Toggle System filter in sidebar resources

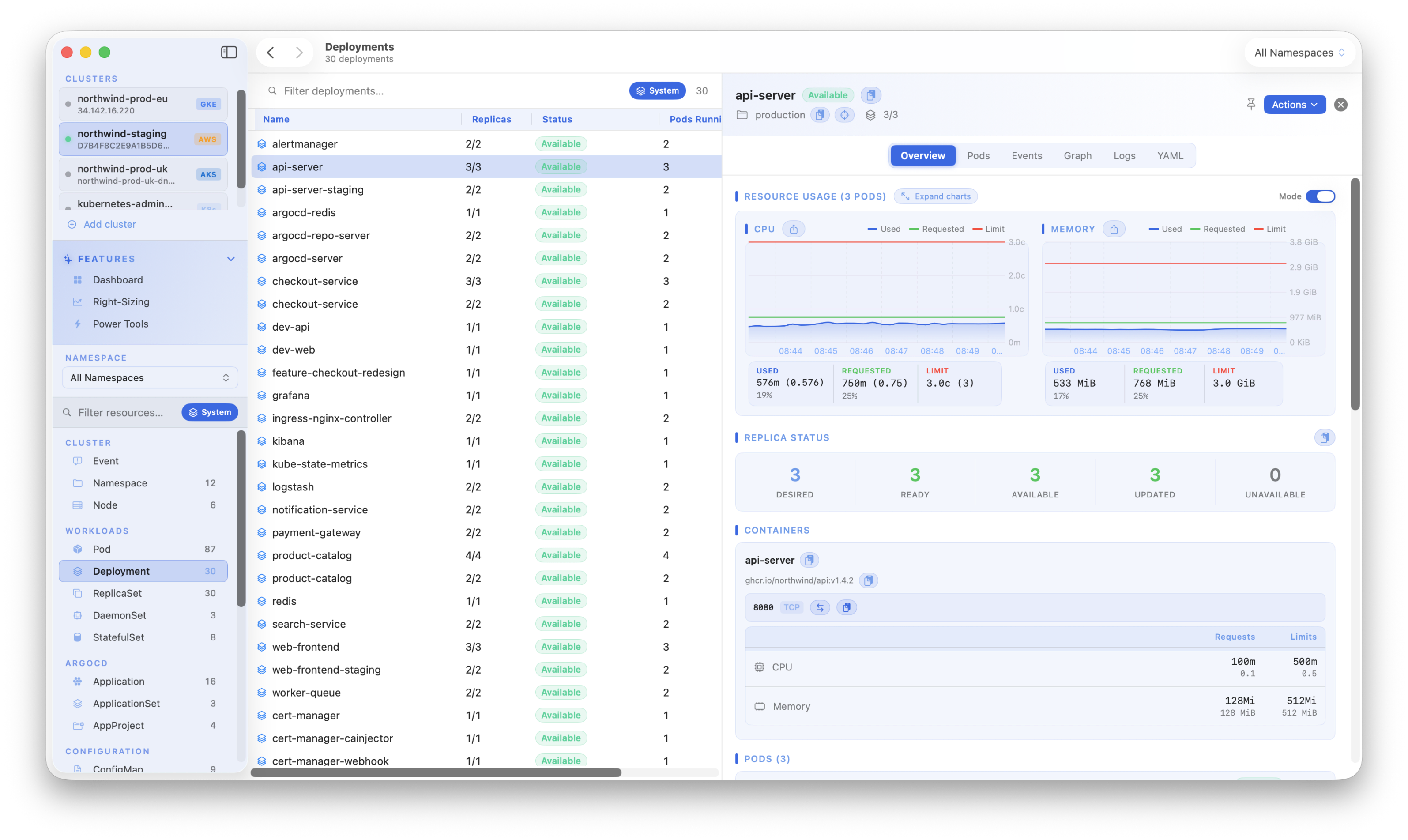tap(209, 412)
